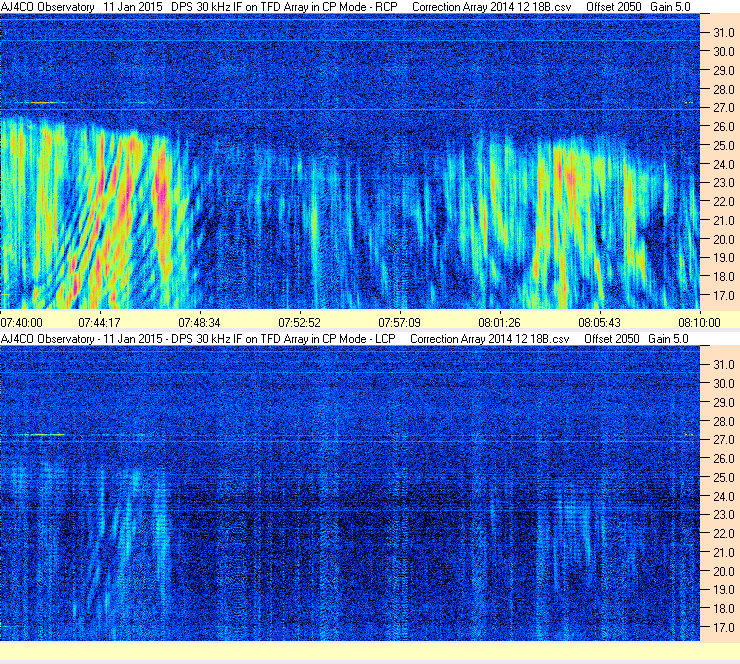Image resolution: width=740 pixels, height=664 pixels.
Task: Click the 19.0 frequency label on LCP axis
Action: [723, 590]
